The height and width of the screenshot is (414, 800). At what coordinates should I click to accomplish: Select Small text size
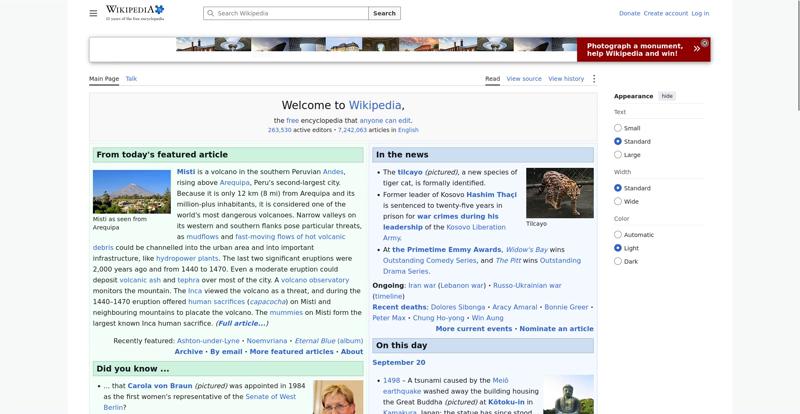pyautogui.click(x=618, y=128)
